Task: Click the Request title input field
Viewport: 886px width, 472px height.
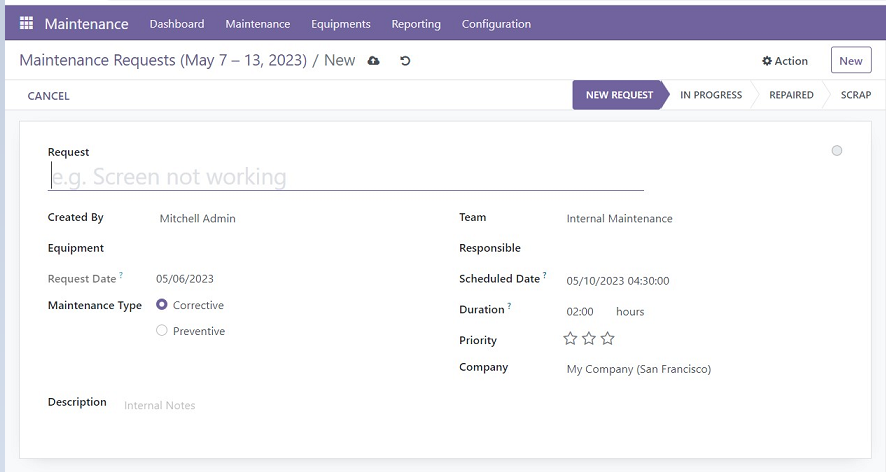Action: pyautogui.click(x=346, y=177)
